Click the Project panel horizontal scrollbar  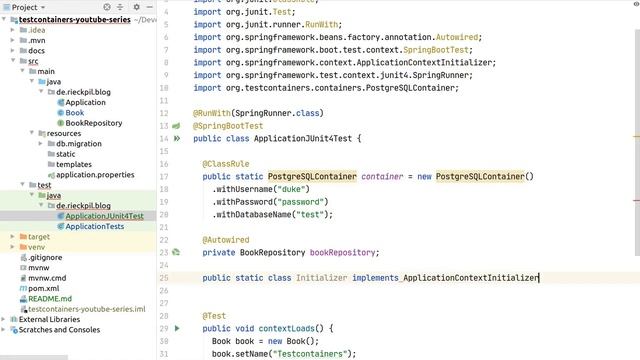[34, 358]
